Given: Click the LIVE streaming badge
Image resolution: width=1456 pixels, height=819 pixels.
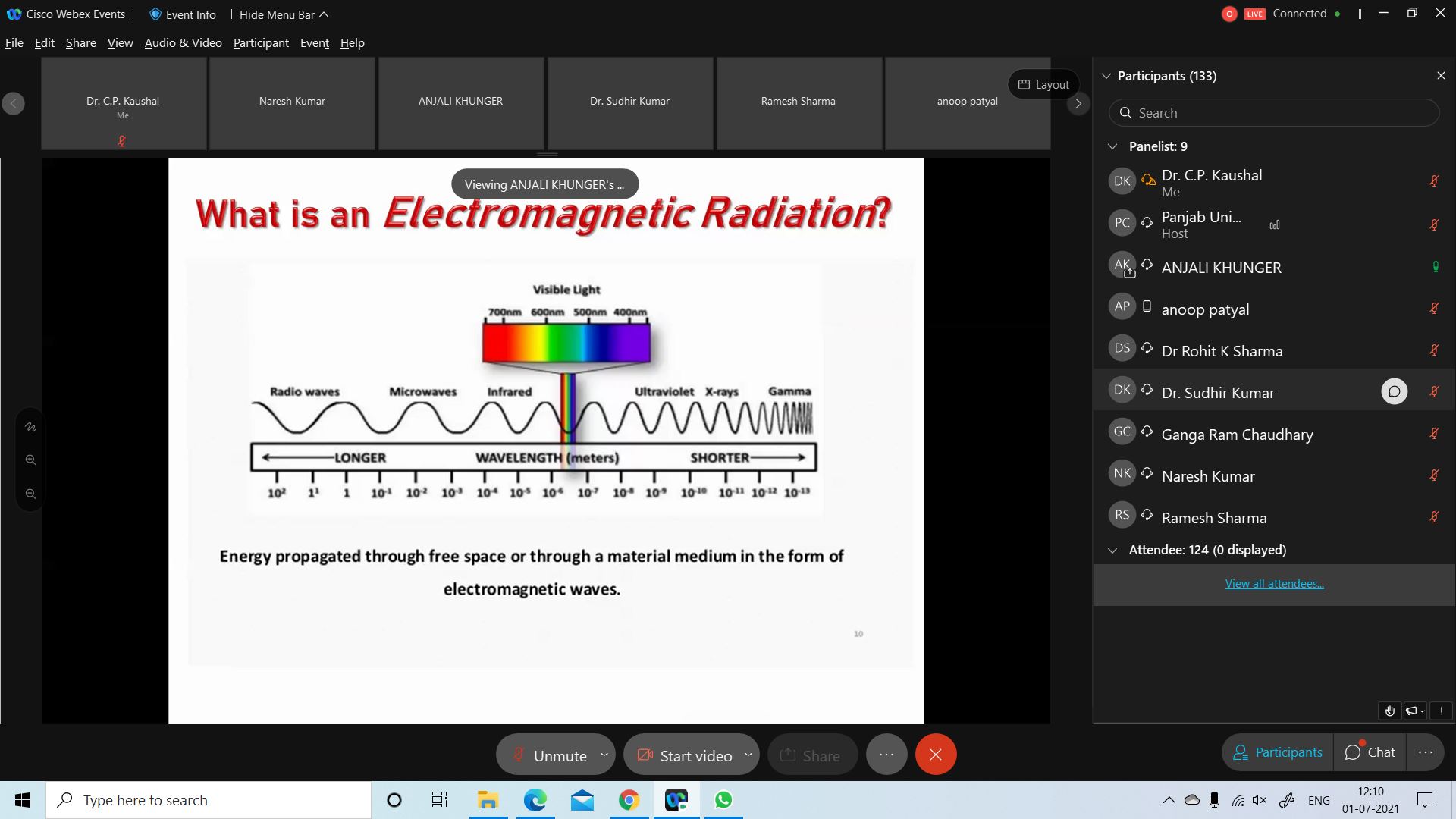Looking at the screenshot, I should click(1255, 14).
